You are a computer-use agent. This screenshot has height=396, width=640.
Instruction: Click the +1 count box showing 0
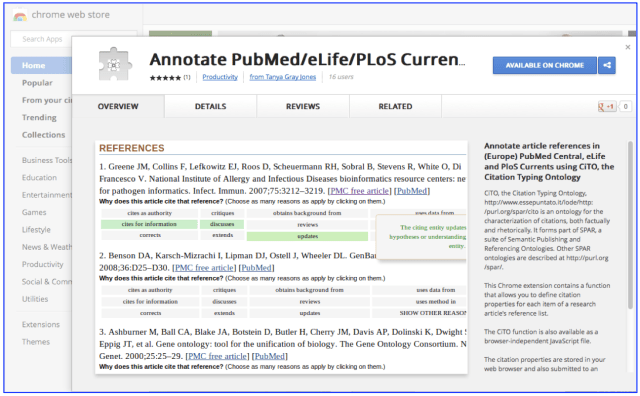pos(625,107)
